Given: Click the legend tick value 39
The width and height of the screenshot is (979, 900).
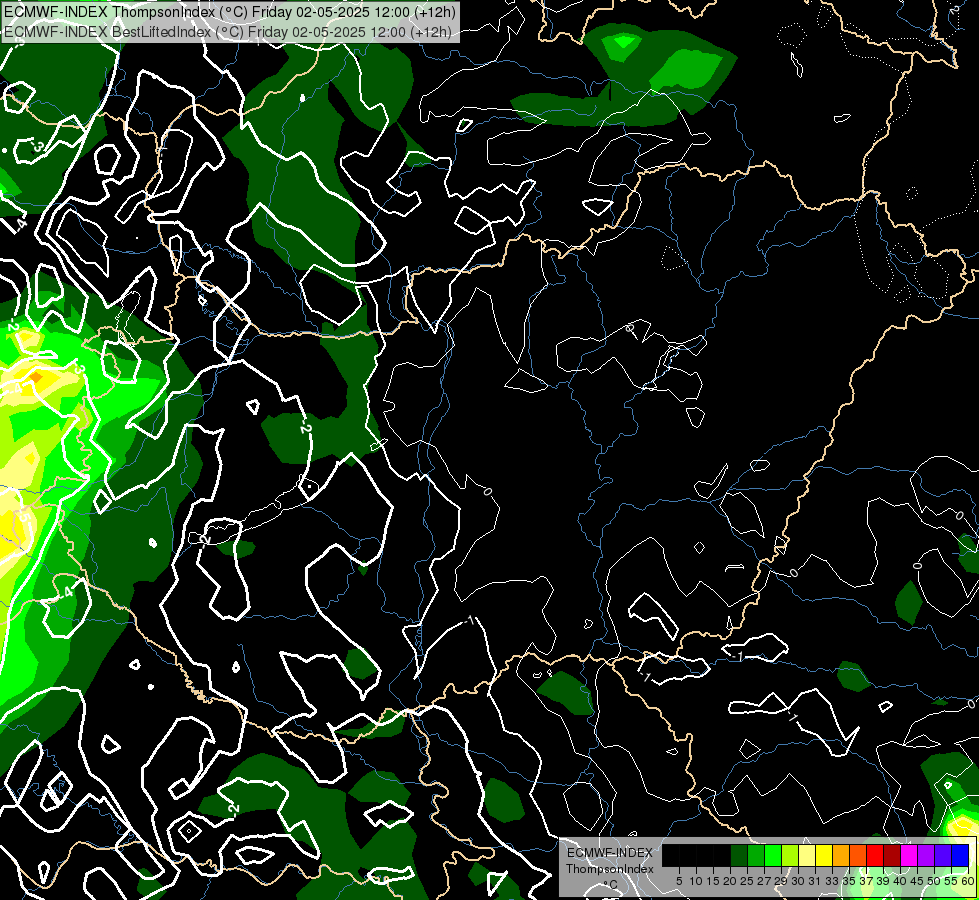Looking at the screenshot, I should 883,881.
